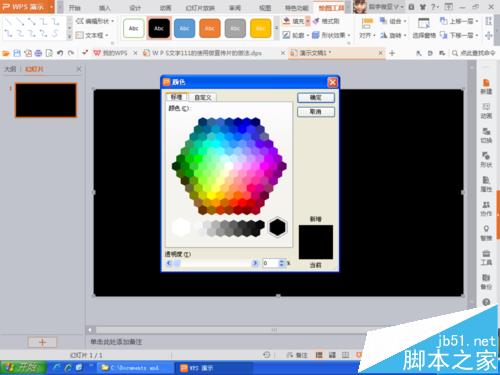Open the 设计 ribbon tab

[x=135, y=8]
